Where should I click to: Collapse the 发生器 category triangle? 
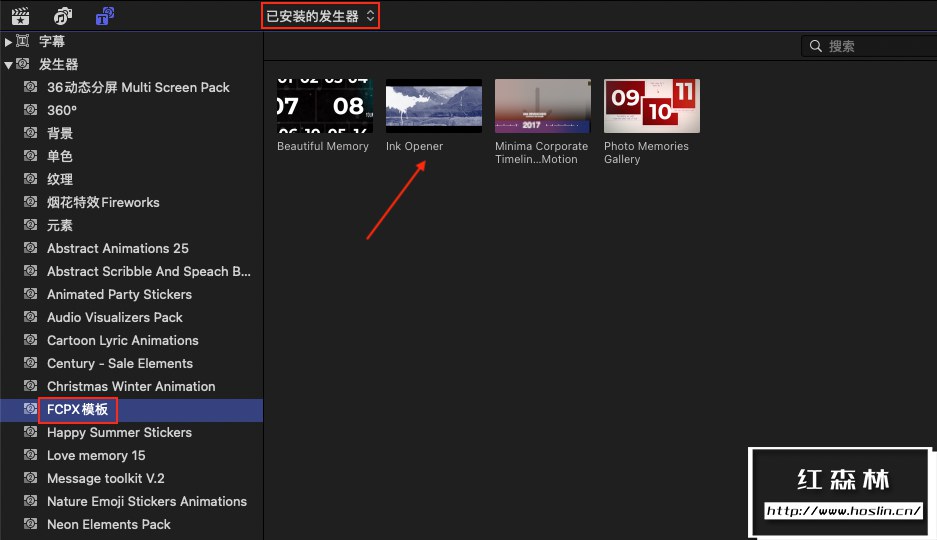coord(8,65)
